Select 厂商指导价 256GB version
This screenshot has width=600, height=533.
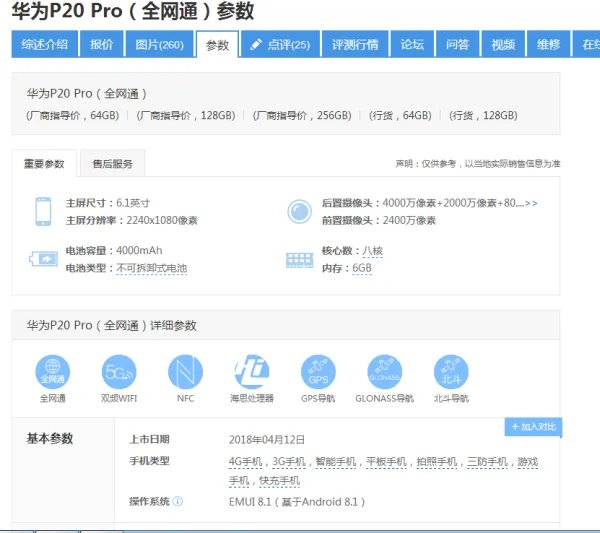point(302,115)
